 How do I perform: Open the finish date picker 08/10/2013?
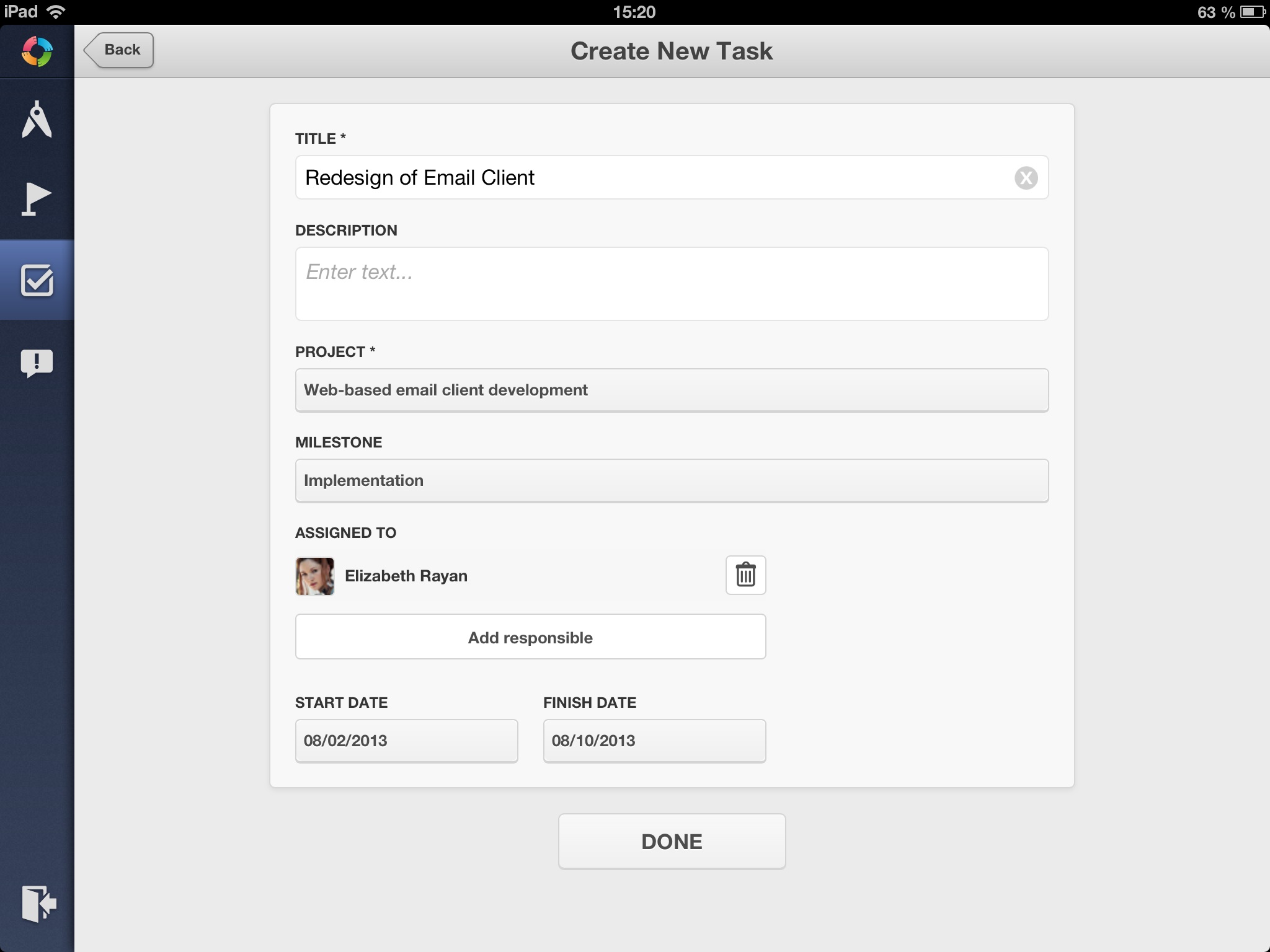point(654,741)
